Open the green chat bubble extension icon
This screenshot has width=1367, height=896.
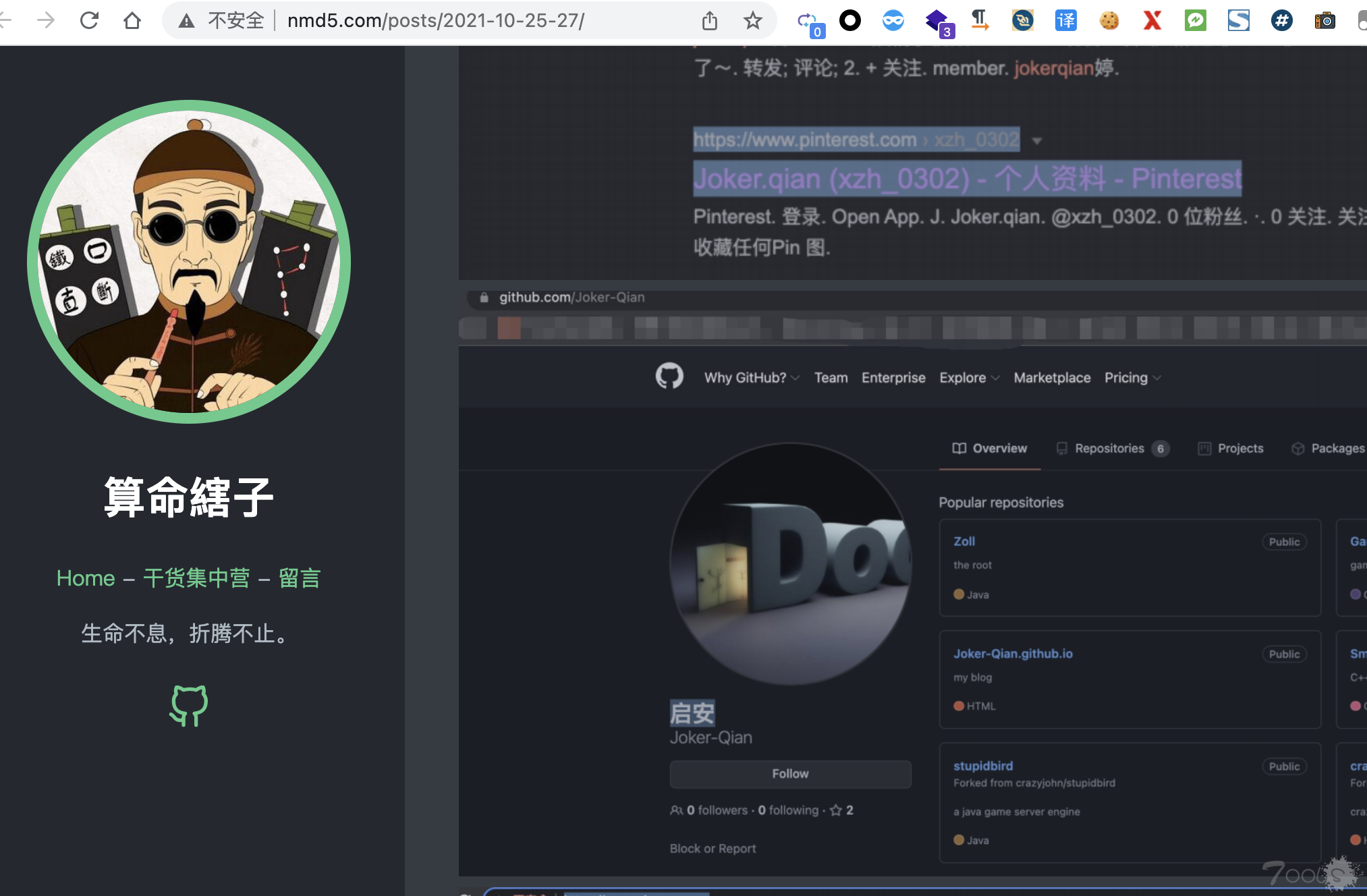[1196, 21]
